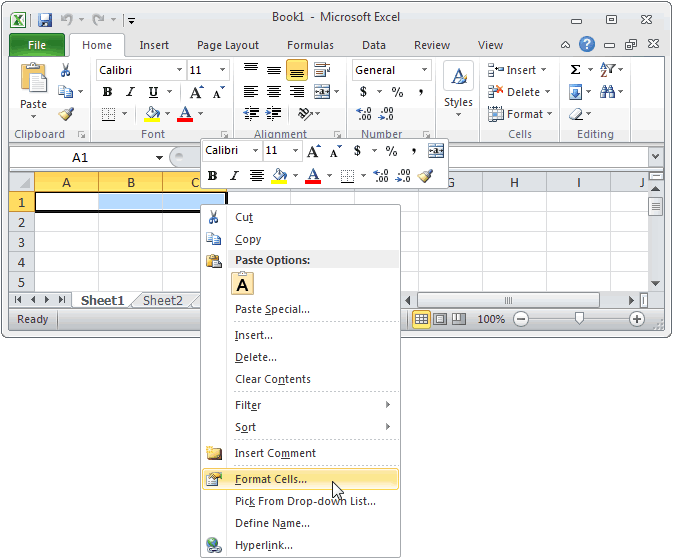Open the font size 11 dropdown in ribbon
This screenshot has height=560, width=673.
coord(222,70)
